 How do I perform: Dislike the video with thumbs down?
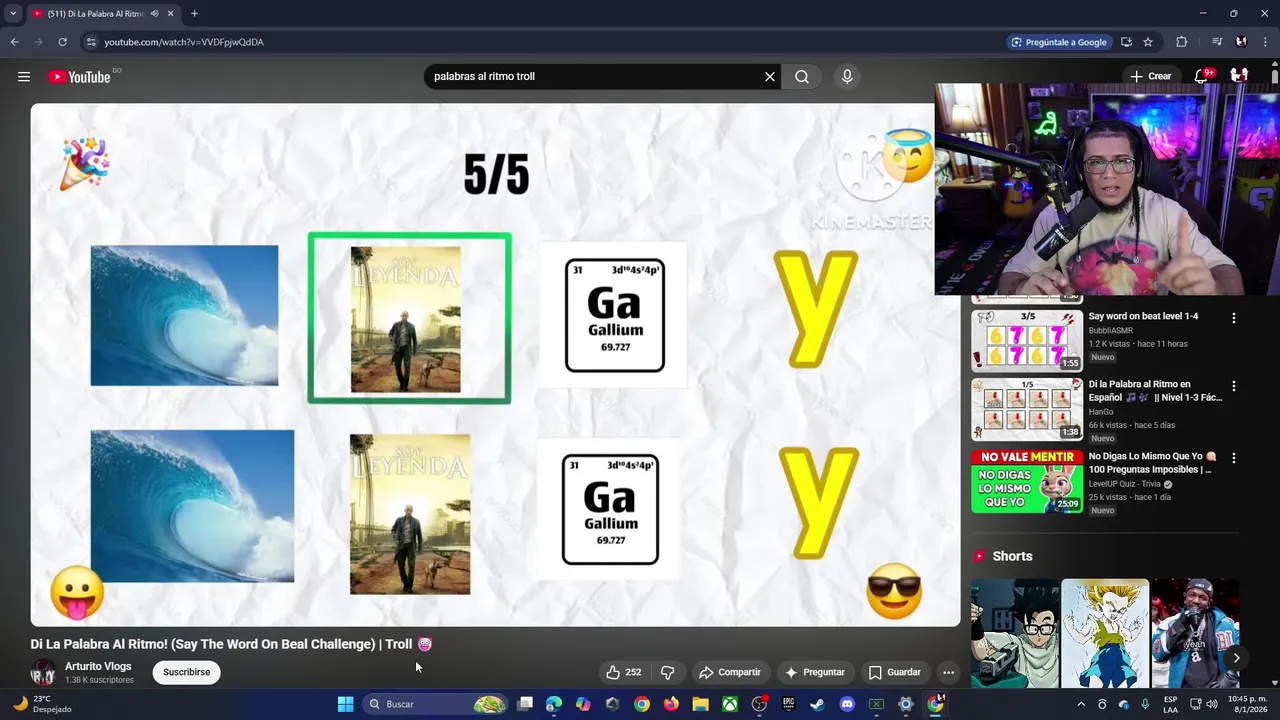point(667,672)
